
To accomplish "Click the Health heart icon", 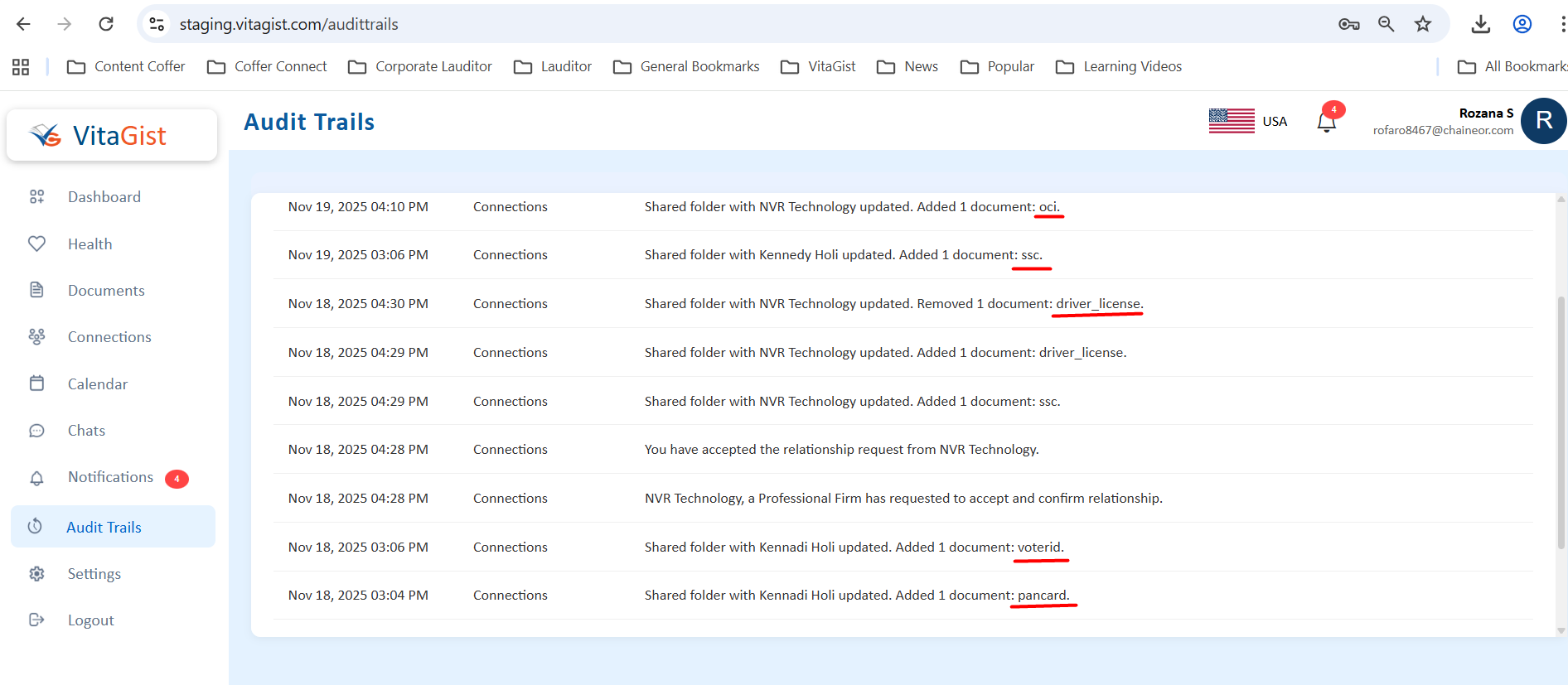I will pyautogui.click(x=36, y=244).
